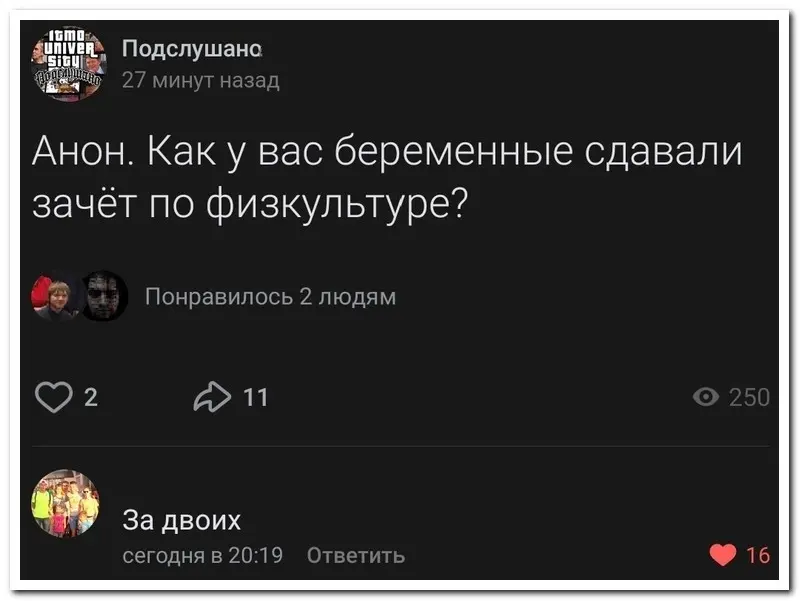Screen dimensions: 800x601
Task: Share the post via the arrow icon
Action: pos(209,398)
